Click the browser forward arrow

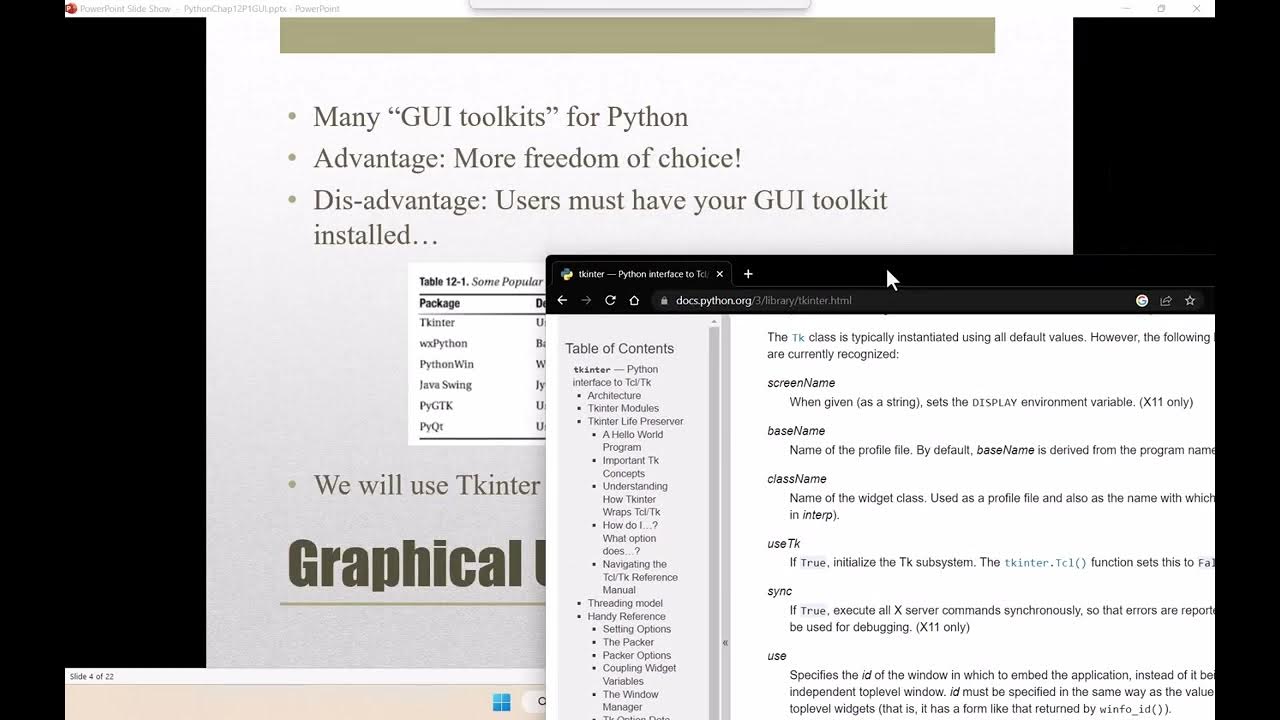tap(586, 300)
